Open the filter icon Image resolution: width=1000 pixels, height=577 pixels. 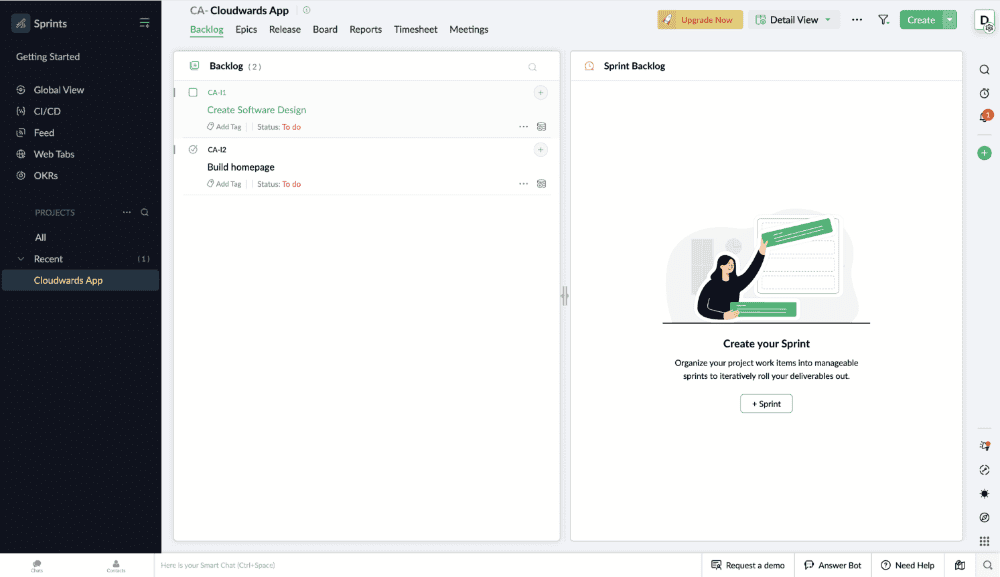point(883,20)
